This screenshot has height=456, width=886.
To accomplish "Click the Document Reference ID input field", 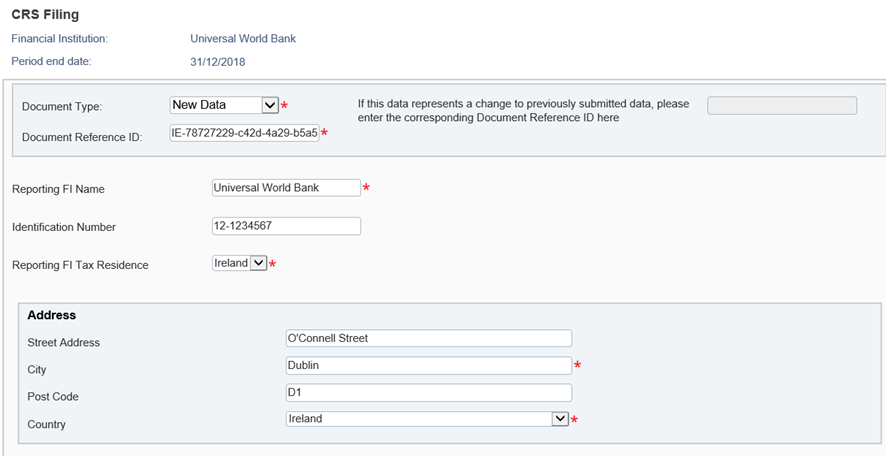I will click(x=244, y=134).
